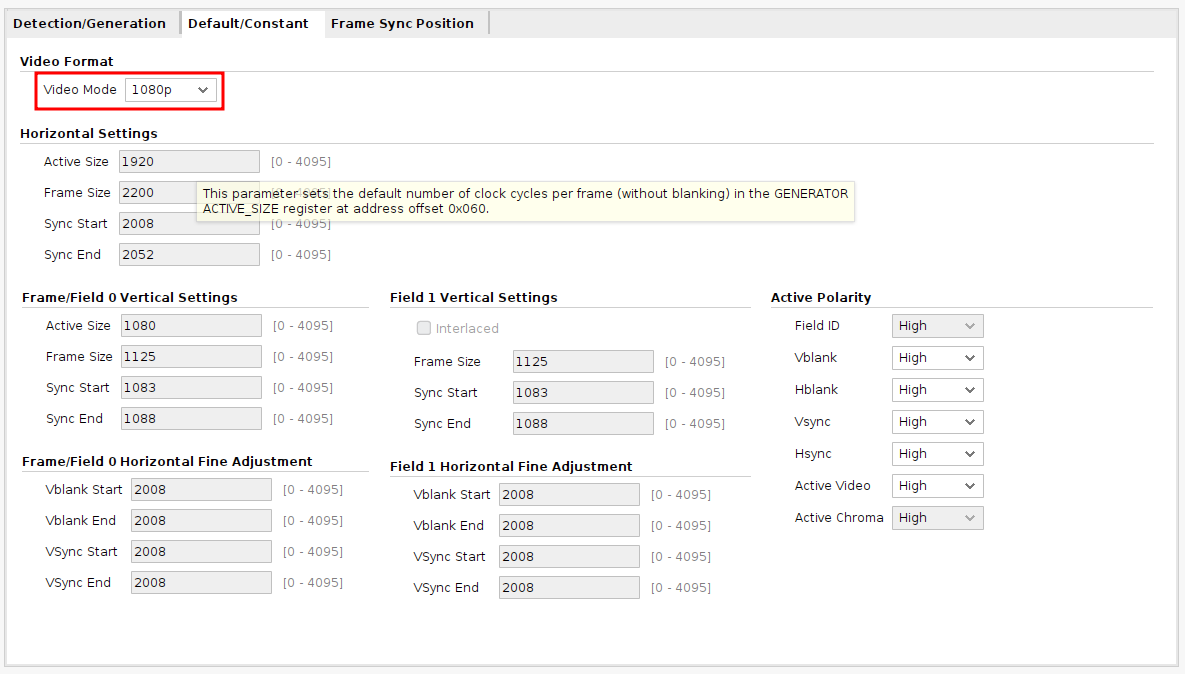Click the Field 1 Vblank End field

pyautogui.click(x=569, y=526)
